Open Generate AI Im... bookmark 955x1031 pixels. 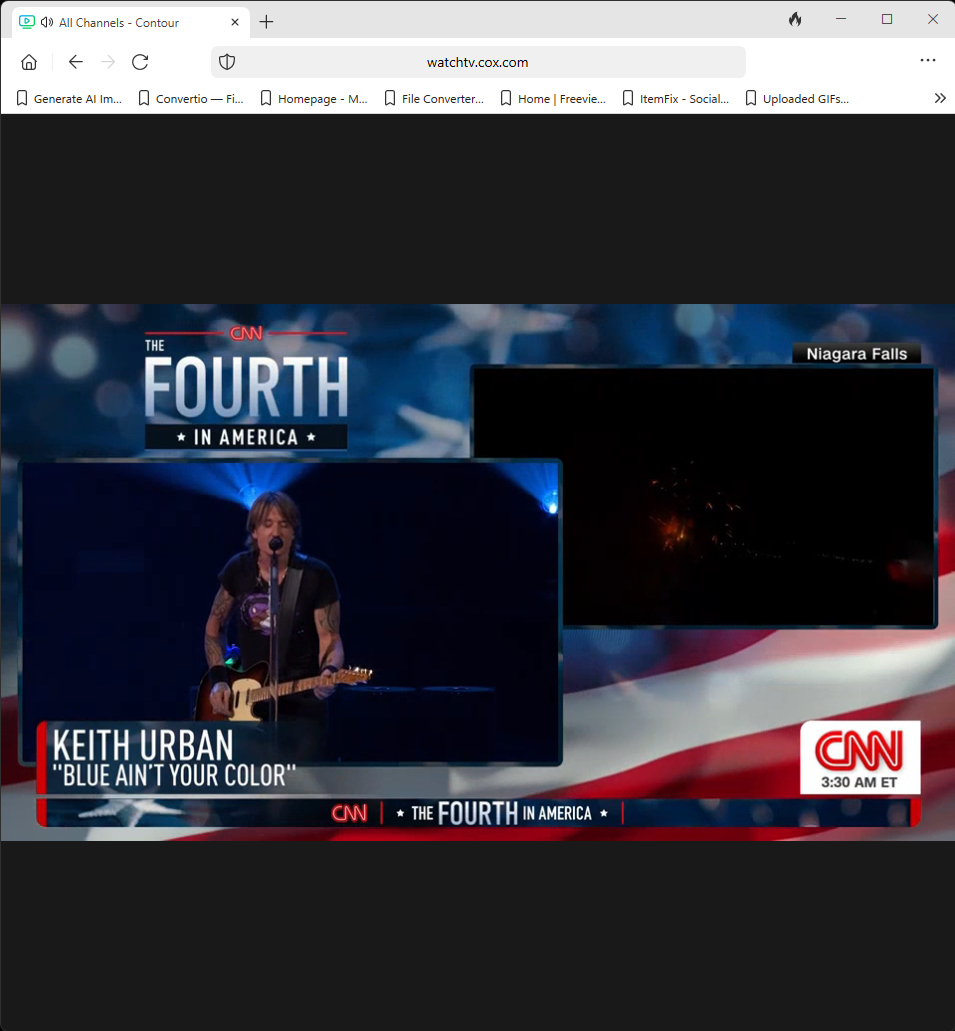coord(69,99)
